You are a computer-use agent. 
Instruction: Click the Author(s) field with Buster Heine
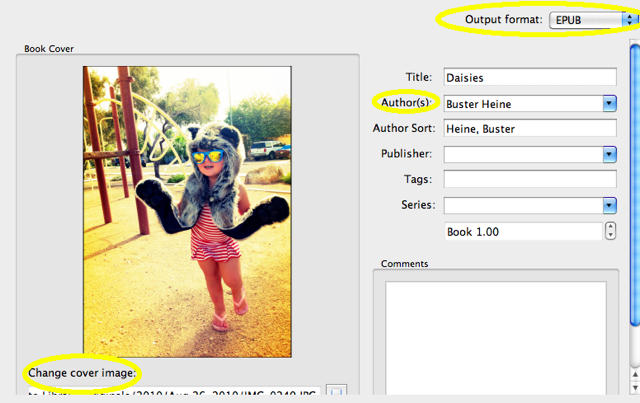coord(521,102)
